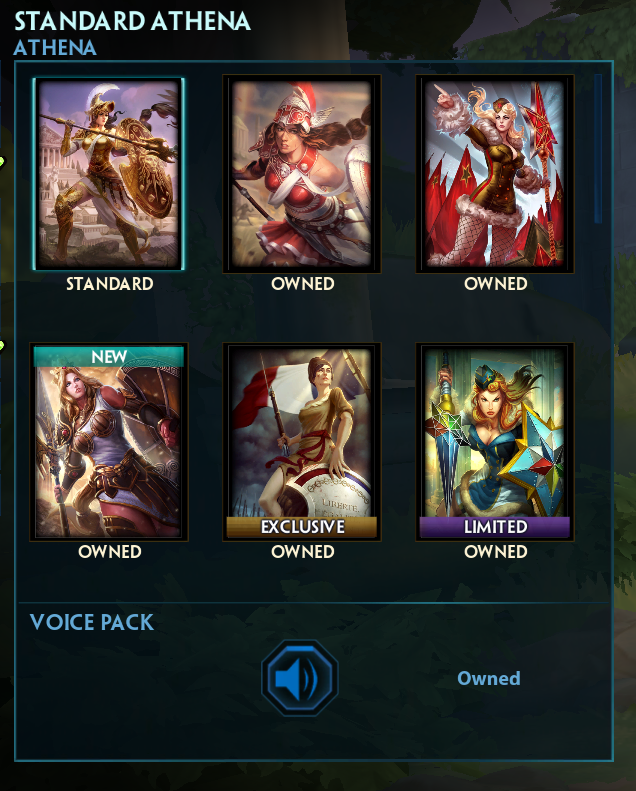Choose the Exclusive French flag Athena skin
Viewport: 636px width, 791px height.
click(302, 442)
